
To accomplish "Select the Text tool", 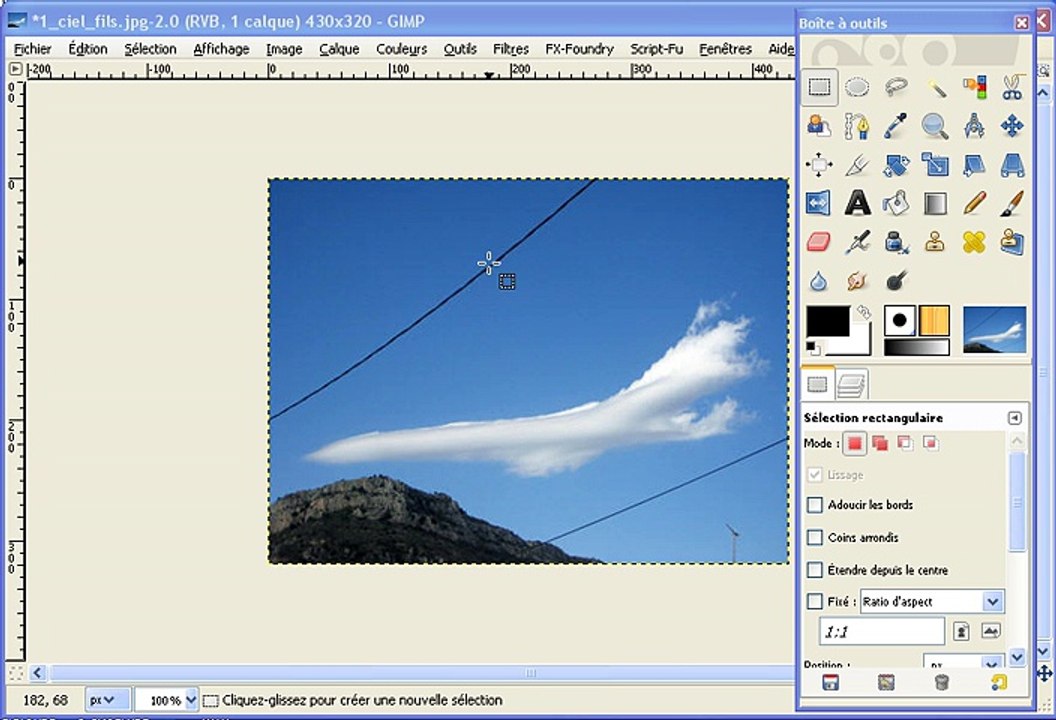I will (857, 203).
